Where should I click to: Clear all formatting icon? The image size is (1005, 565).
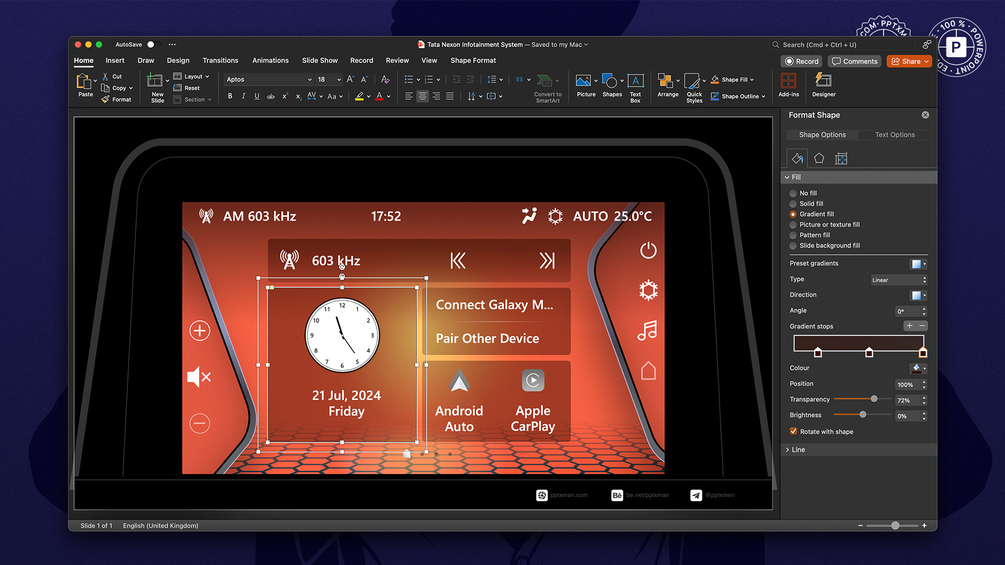[385, 79]
